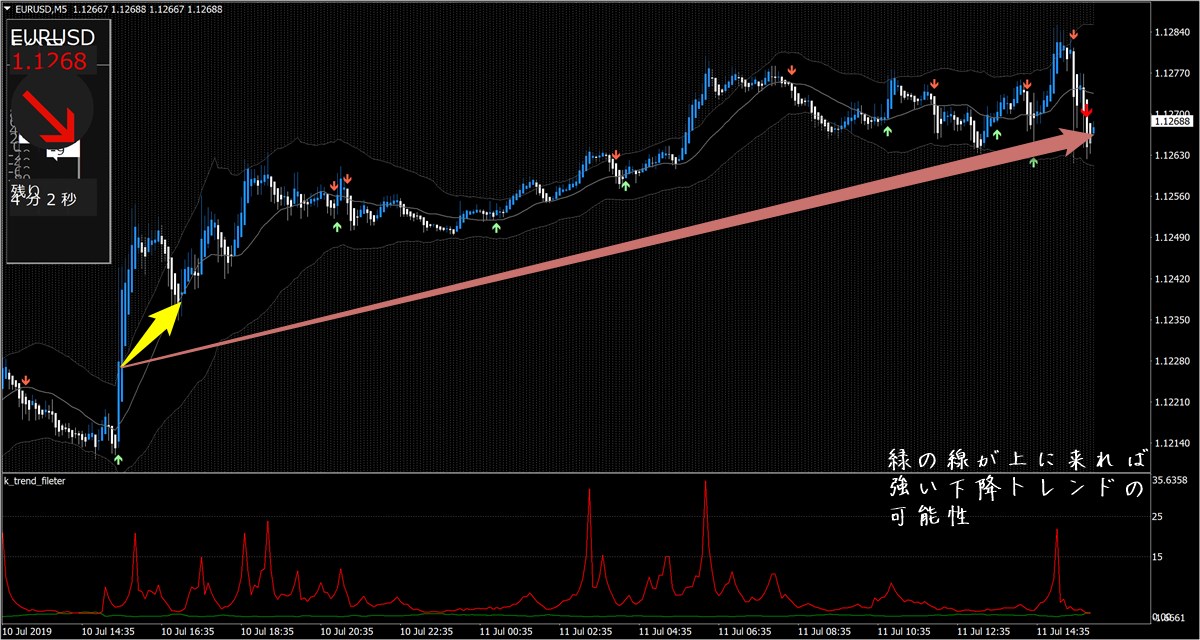1200x640 pixels.
Task: Click the "k_trend_fileter" indicator label
Action: (36, 481)
